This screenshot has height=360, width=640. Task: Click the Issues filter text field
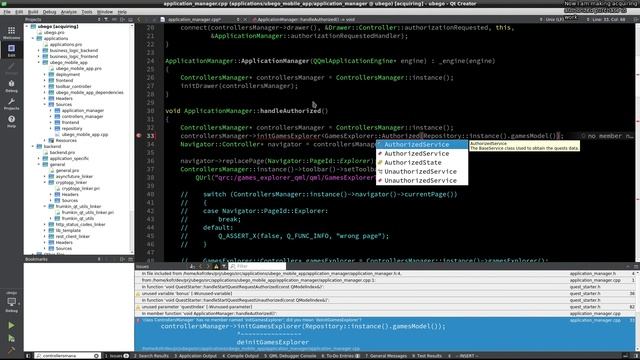[257, 267]
